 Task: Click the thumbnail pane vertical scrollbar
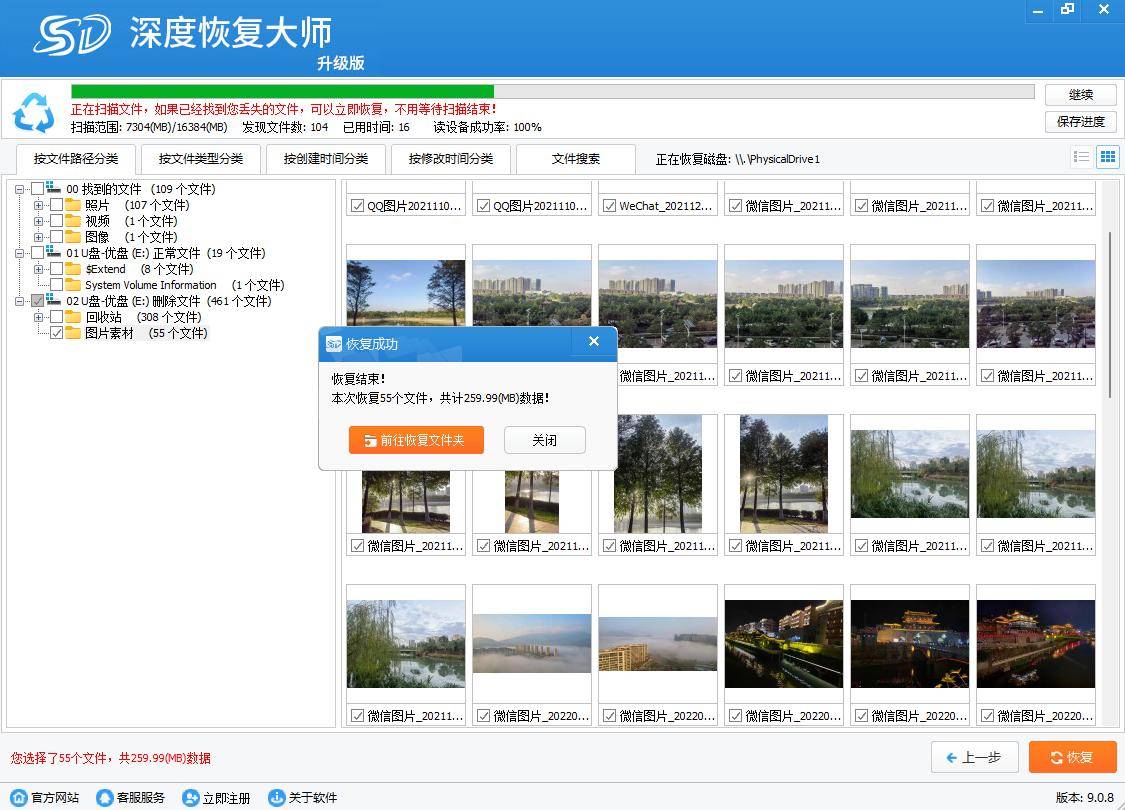[x=1110, y=314]
